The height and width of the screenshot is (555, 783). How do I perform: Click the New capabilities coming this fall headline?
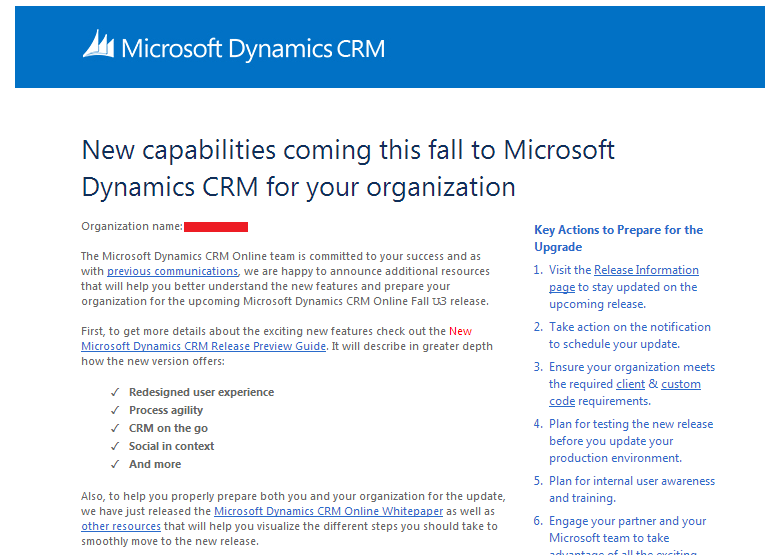coord(348,168)
